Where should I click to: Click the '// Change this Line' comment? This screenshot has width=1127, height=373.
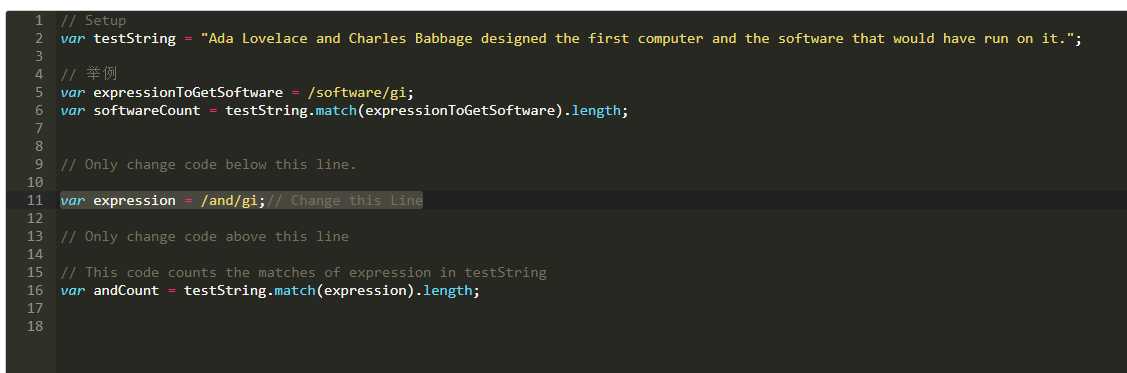[345, 201]
